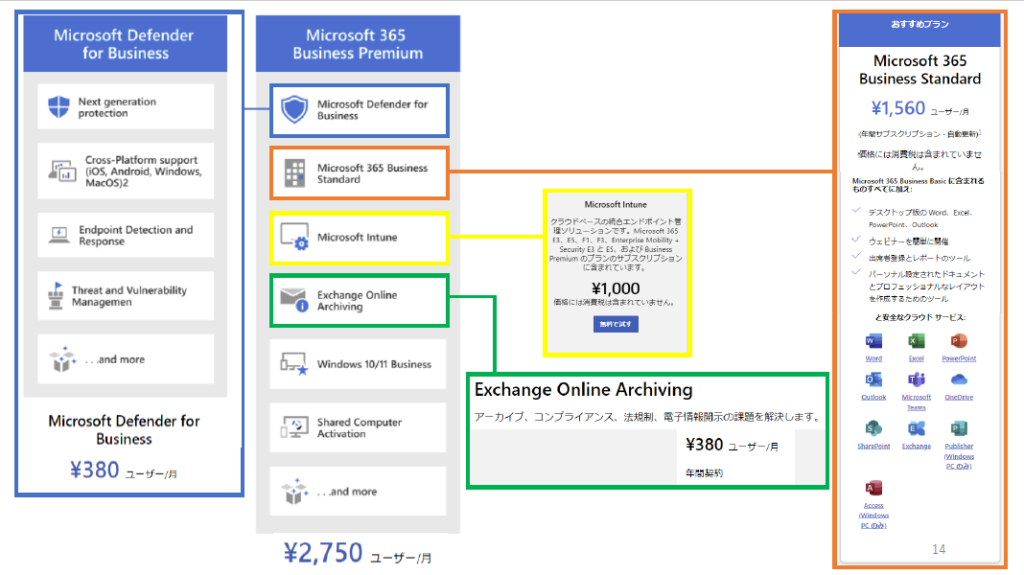1024x575 pixels.
Task: Click the blue button in Microsoft Intune card
Action: [x=616, y=324]
